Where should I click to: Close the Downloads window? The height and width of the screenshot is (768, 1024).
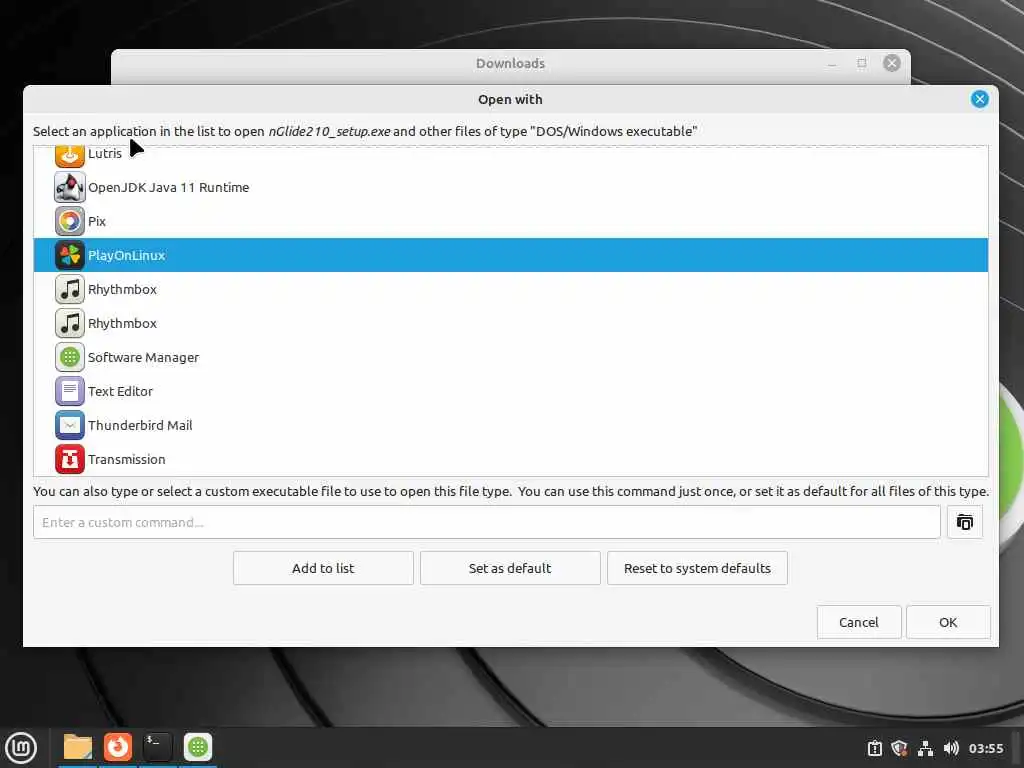coord(891,63)
